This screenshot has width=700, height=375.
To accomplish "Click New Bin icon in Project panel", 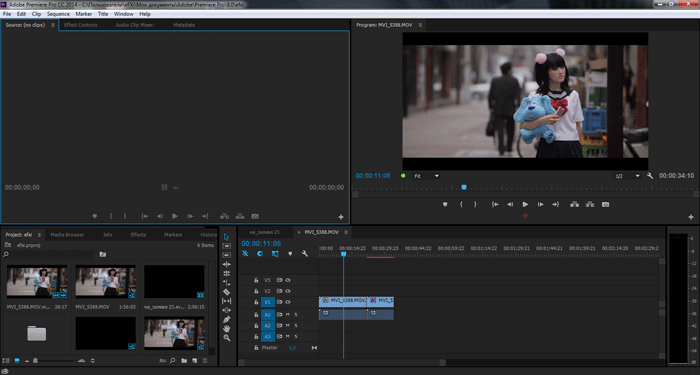I will click(x=184, y=361).
